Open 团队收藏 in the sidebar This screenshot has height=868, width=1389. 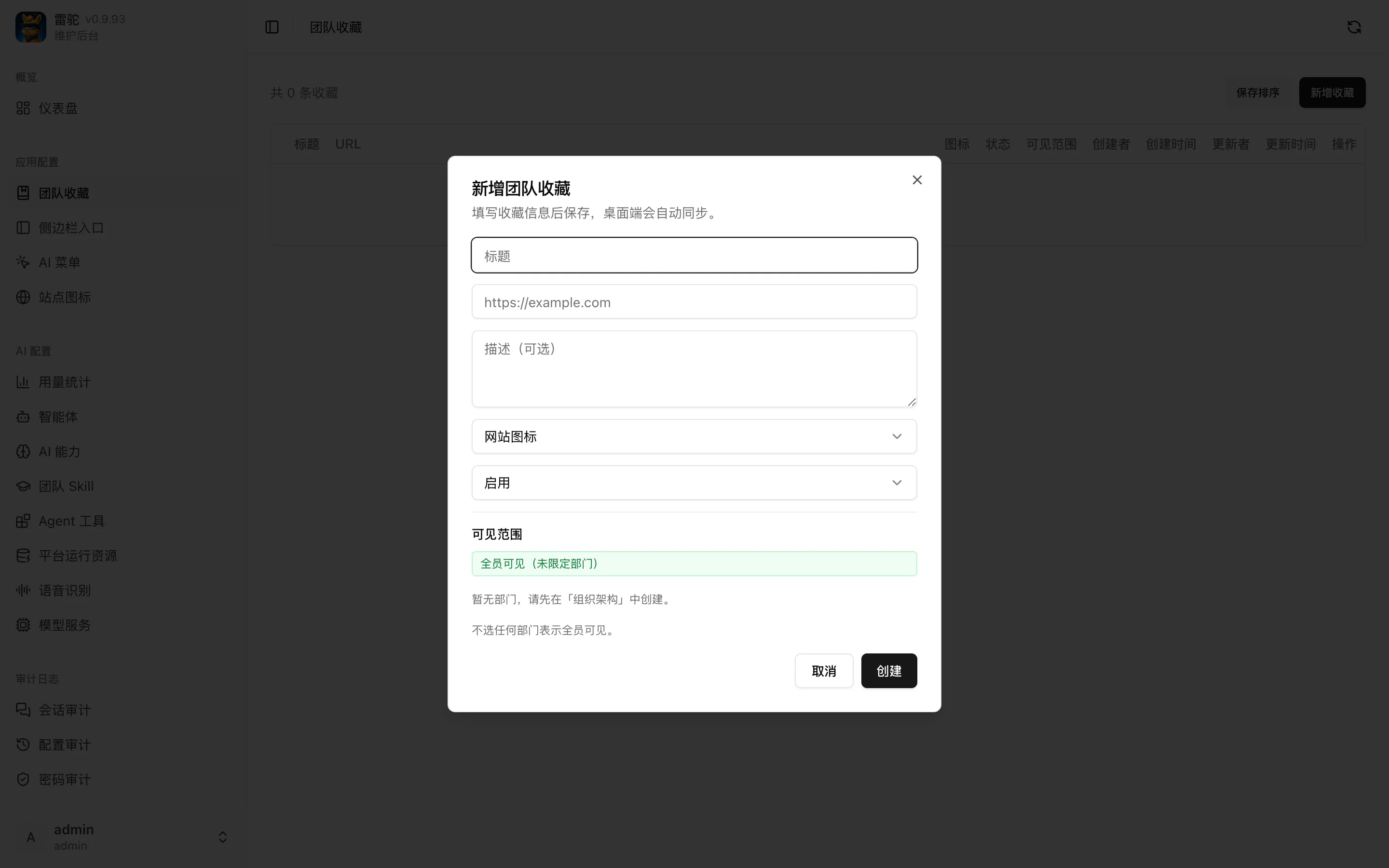click(x=123, y=193)
